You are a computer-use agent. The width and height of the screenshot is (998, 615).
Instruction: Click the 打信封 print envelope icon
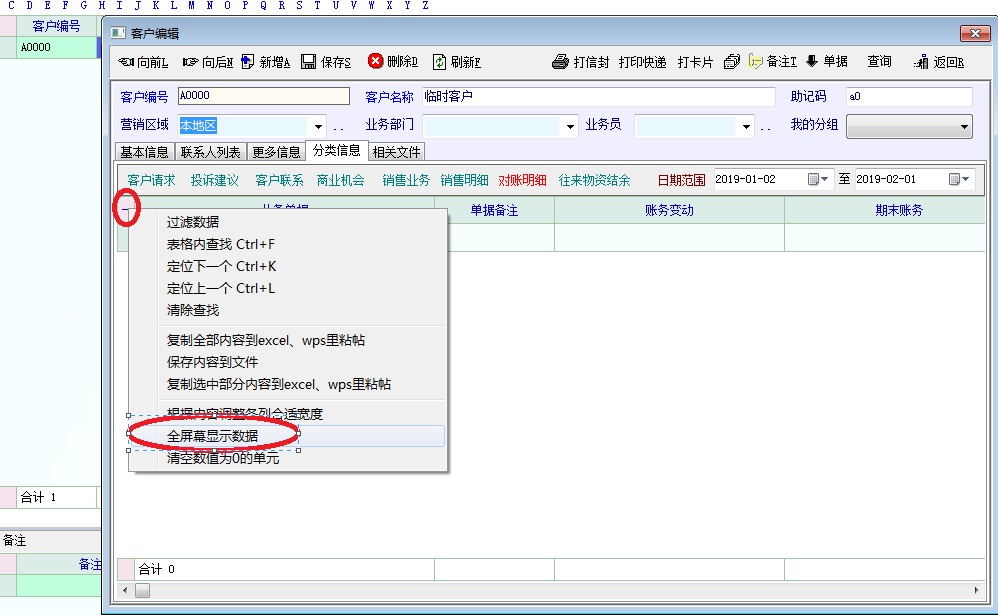pos(561,62)
